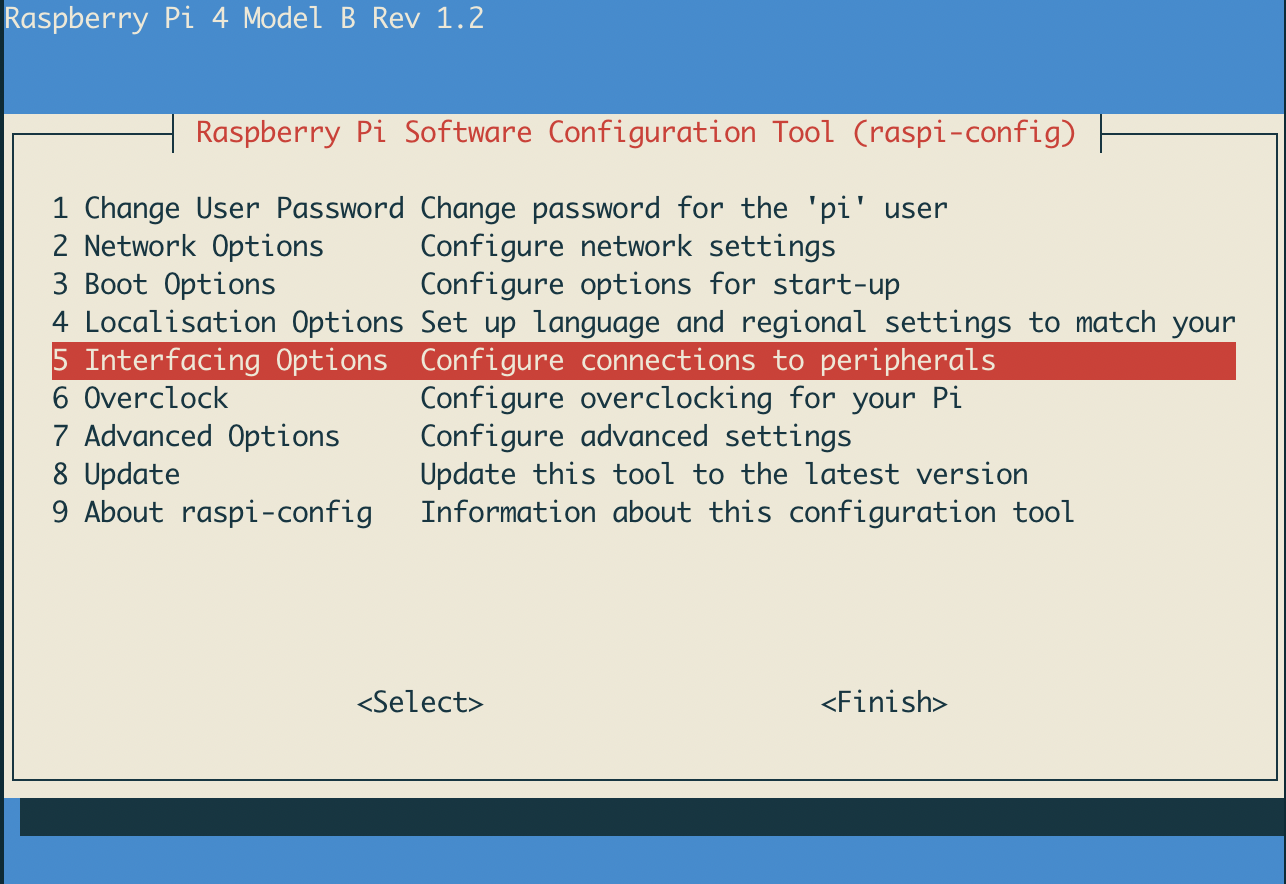The width and height of the screenshot is (1286, 884).
Task: Select the Change User Password entry
Action: (x=228, y=209)
